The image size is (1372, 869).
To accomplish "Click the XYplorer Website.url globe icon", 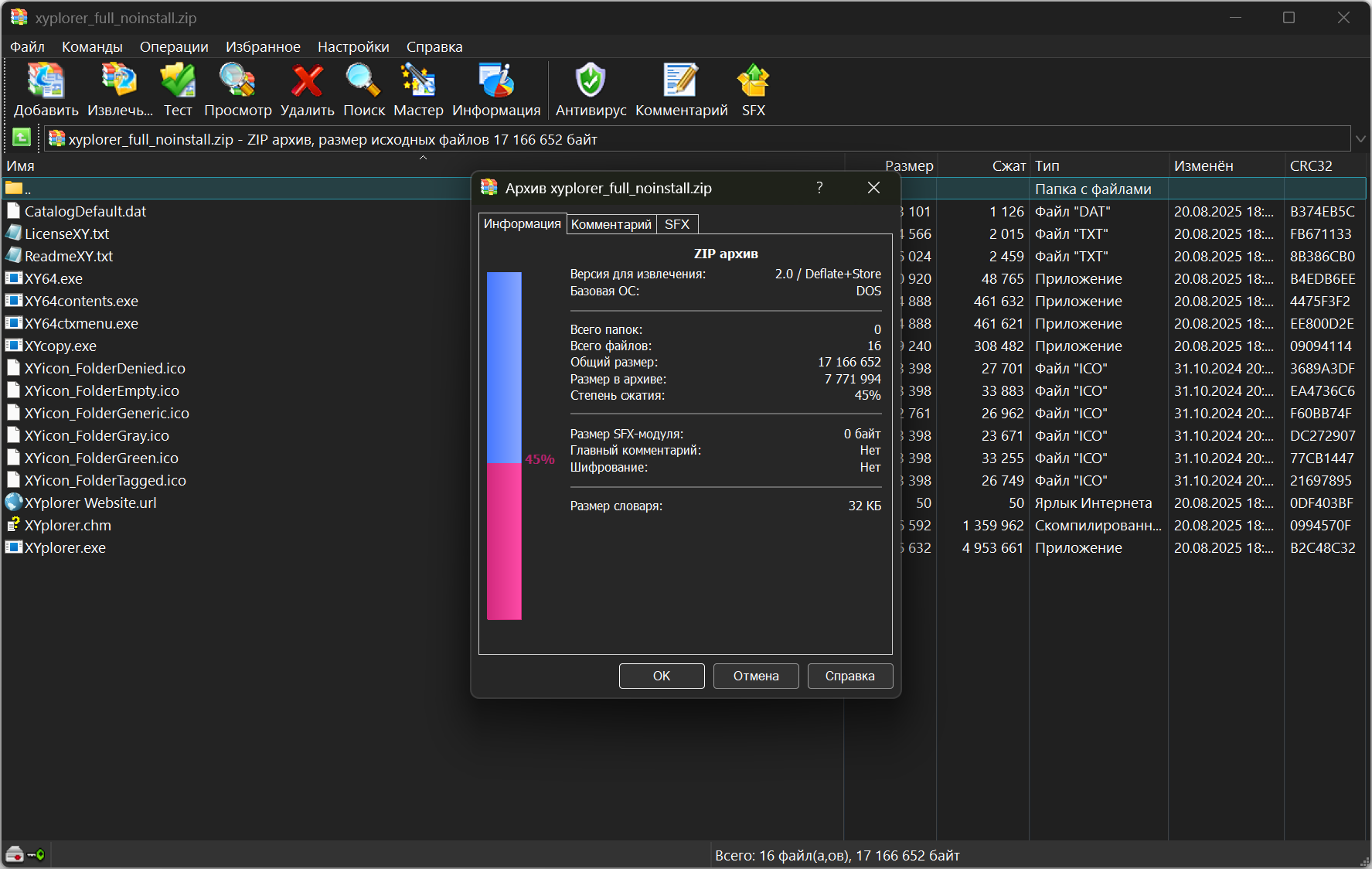I will 14,502.
